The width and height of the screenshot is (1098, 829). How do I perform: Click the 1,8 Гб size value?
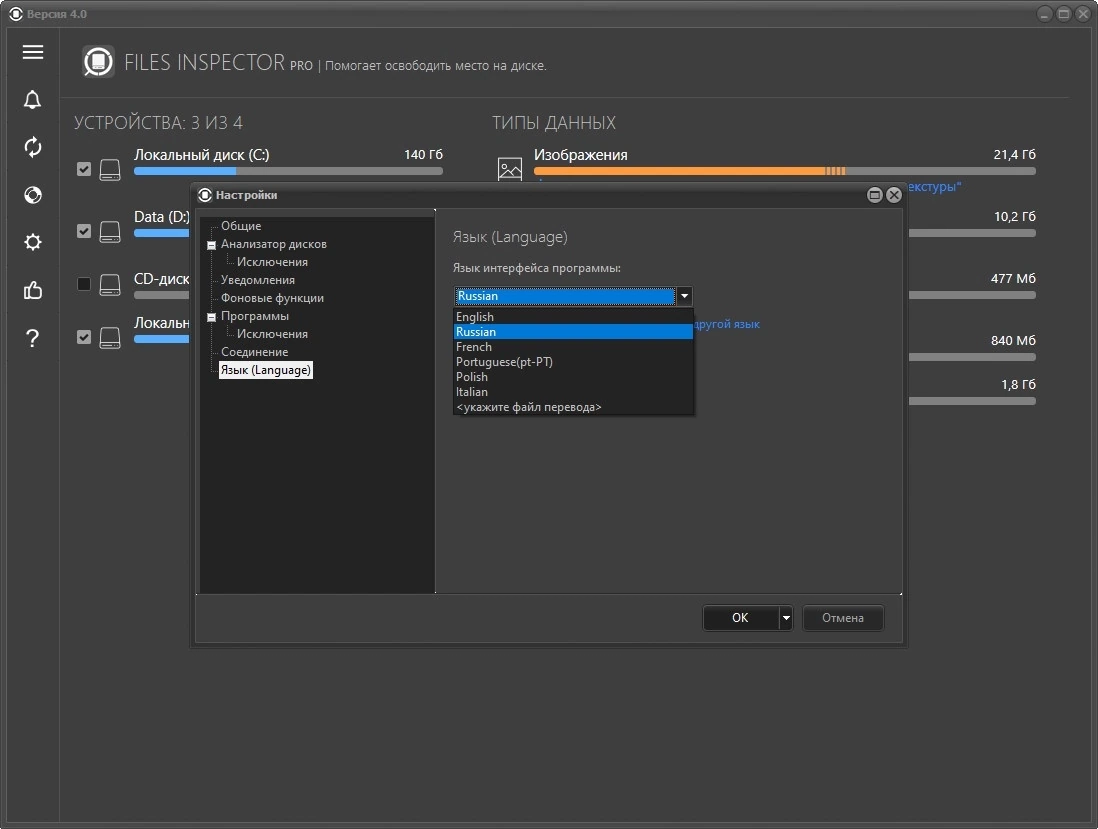[x=1018, y=384]
